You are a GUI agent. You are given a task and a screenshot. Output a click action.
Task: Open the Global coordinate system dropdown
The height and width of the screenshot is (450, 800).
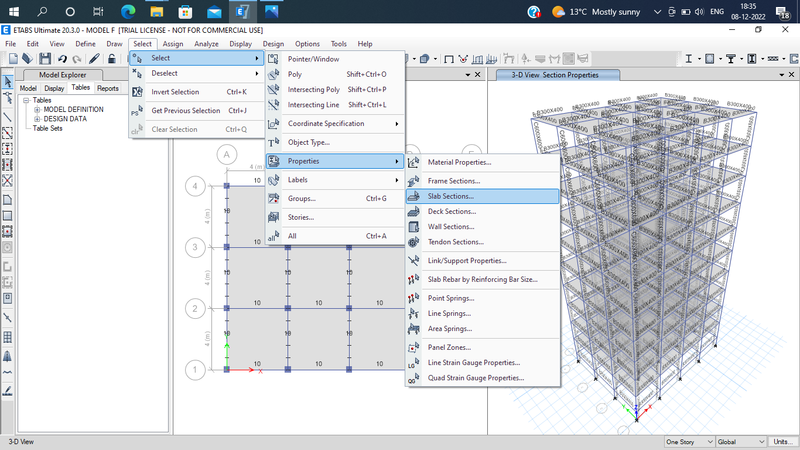coord(741,442)
